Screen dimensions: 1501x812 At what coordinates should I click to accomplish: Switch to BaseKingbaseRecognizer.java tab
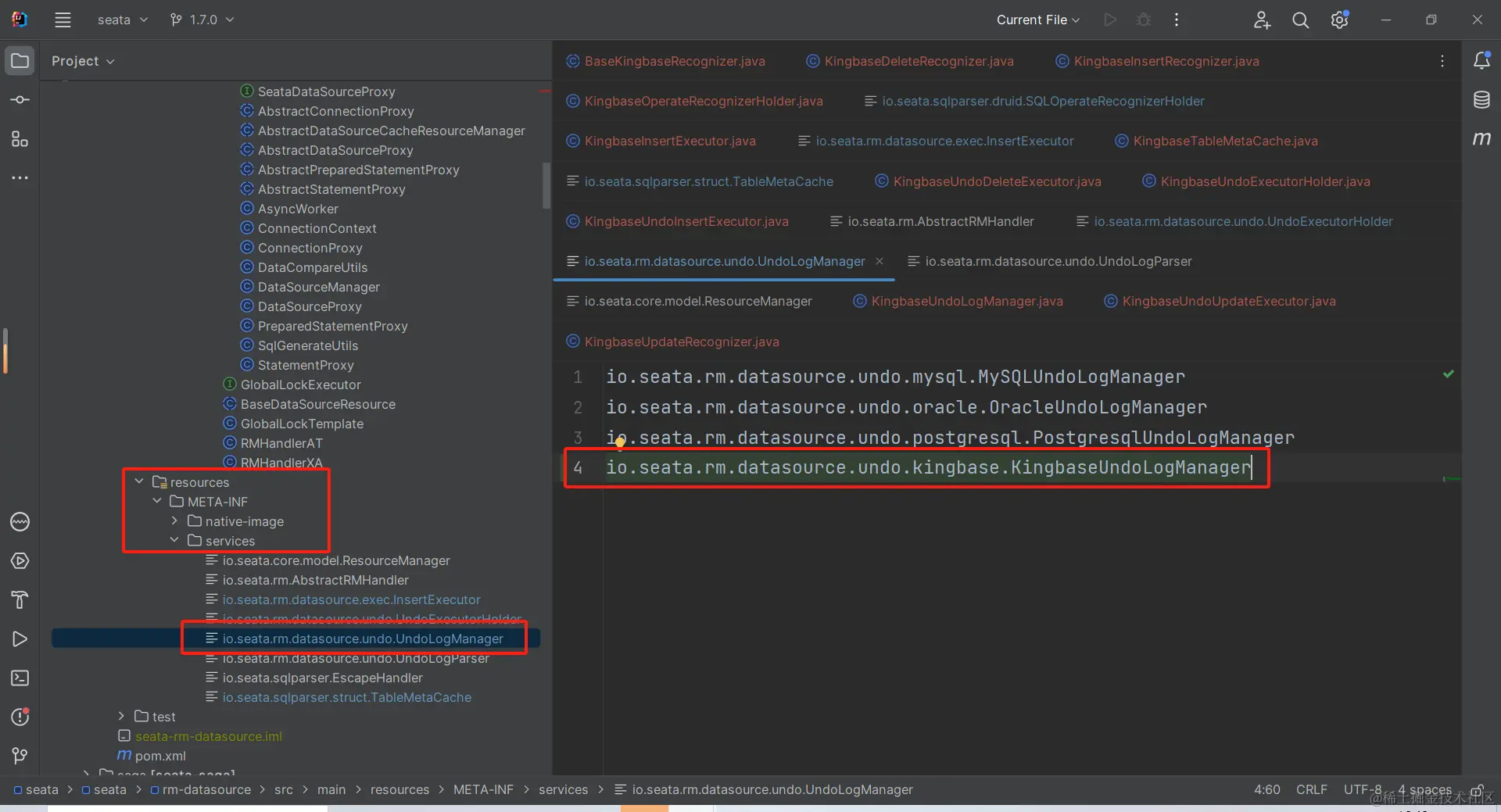pos(666,61)
